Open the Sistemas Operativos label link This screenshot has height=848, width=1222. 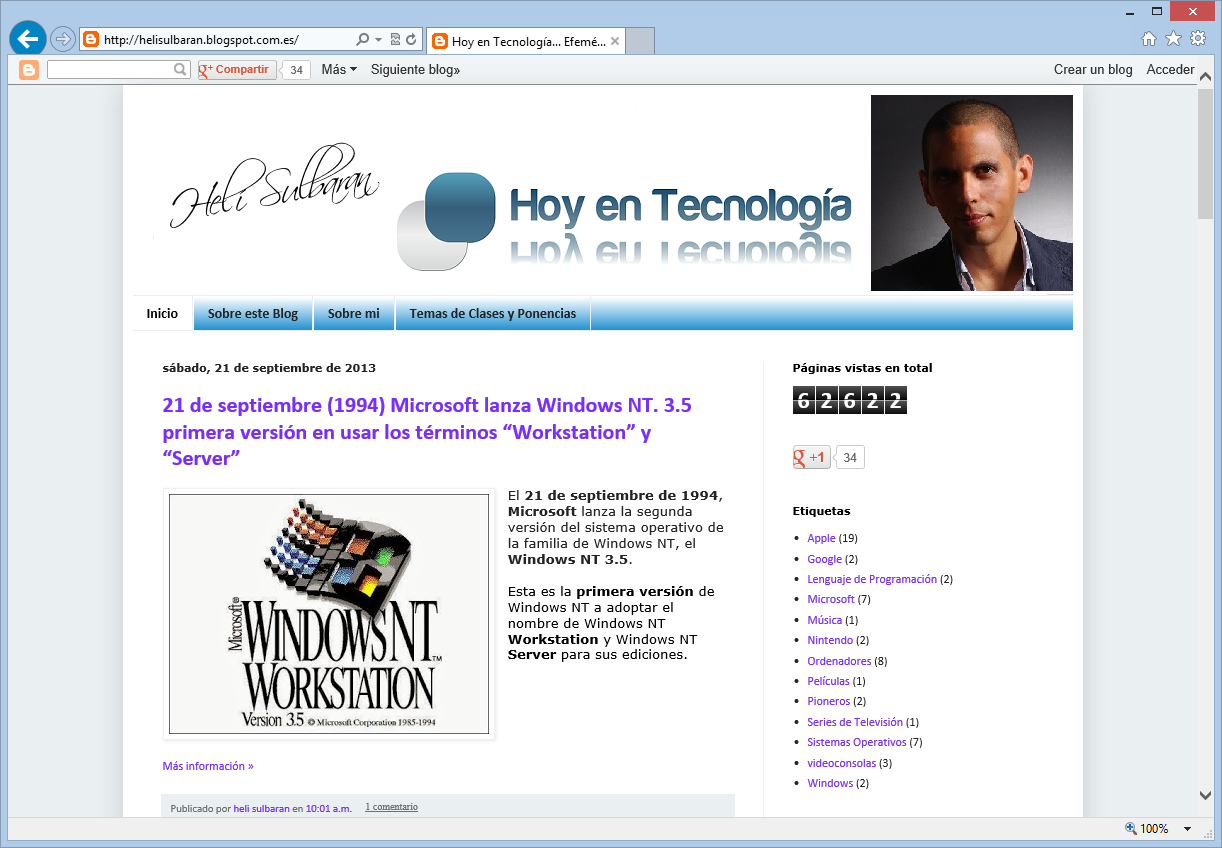click(x=857, y=742)
